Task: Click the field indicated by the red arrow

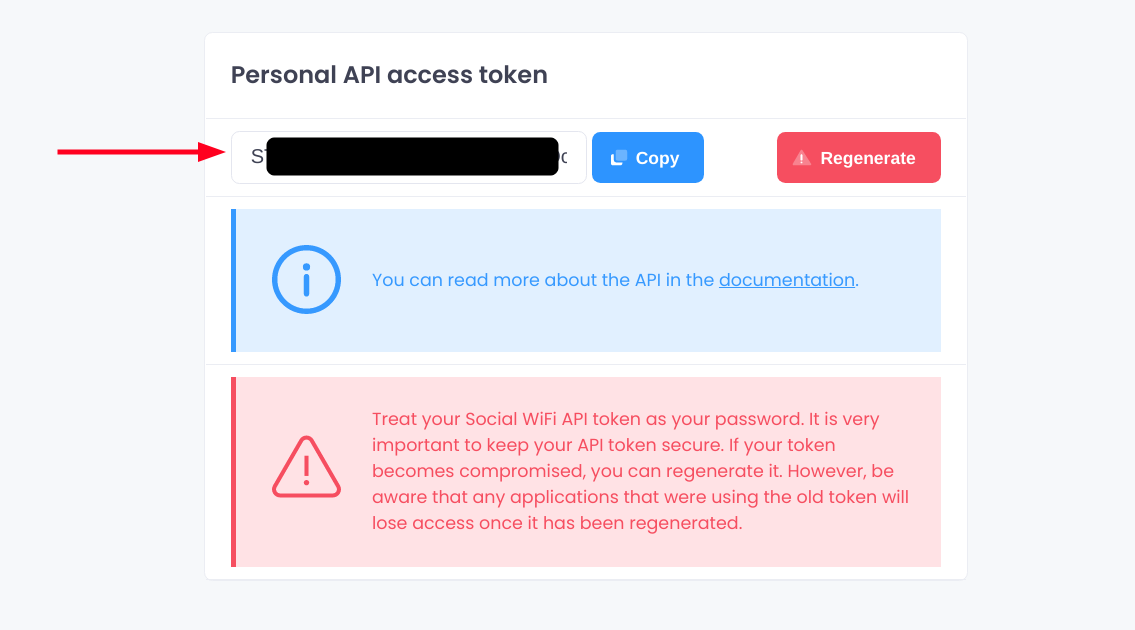Action: click(x=408, y=157)
